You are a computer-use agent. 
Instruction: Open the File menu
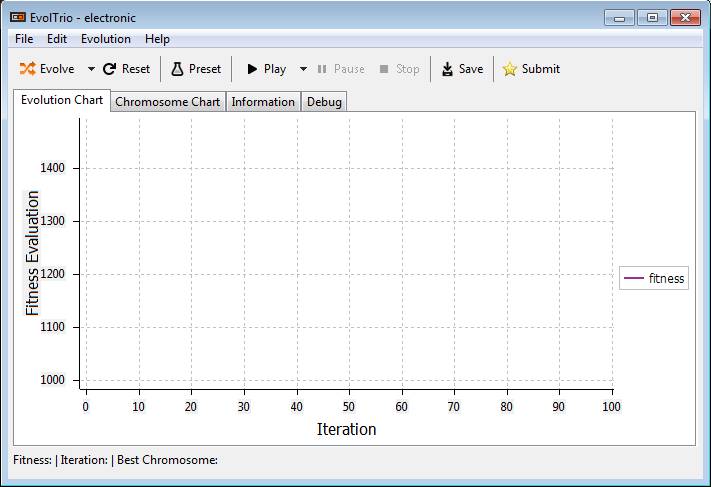pyautogui.click(x=24, y=39)
